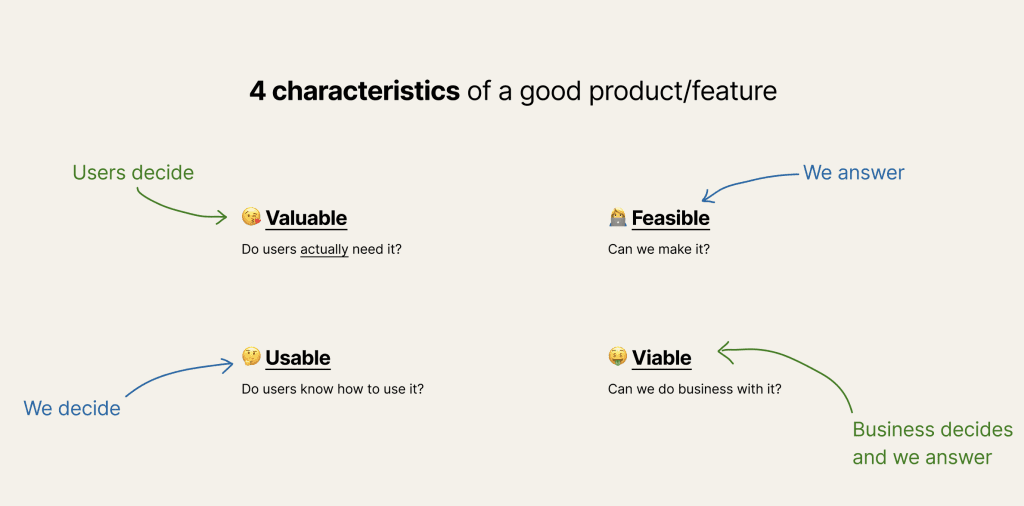The width and height of the screenshot is (1024, 506).
Task: Click the Feasible heading
Action: (x=670, y=218)
